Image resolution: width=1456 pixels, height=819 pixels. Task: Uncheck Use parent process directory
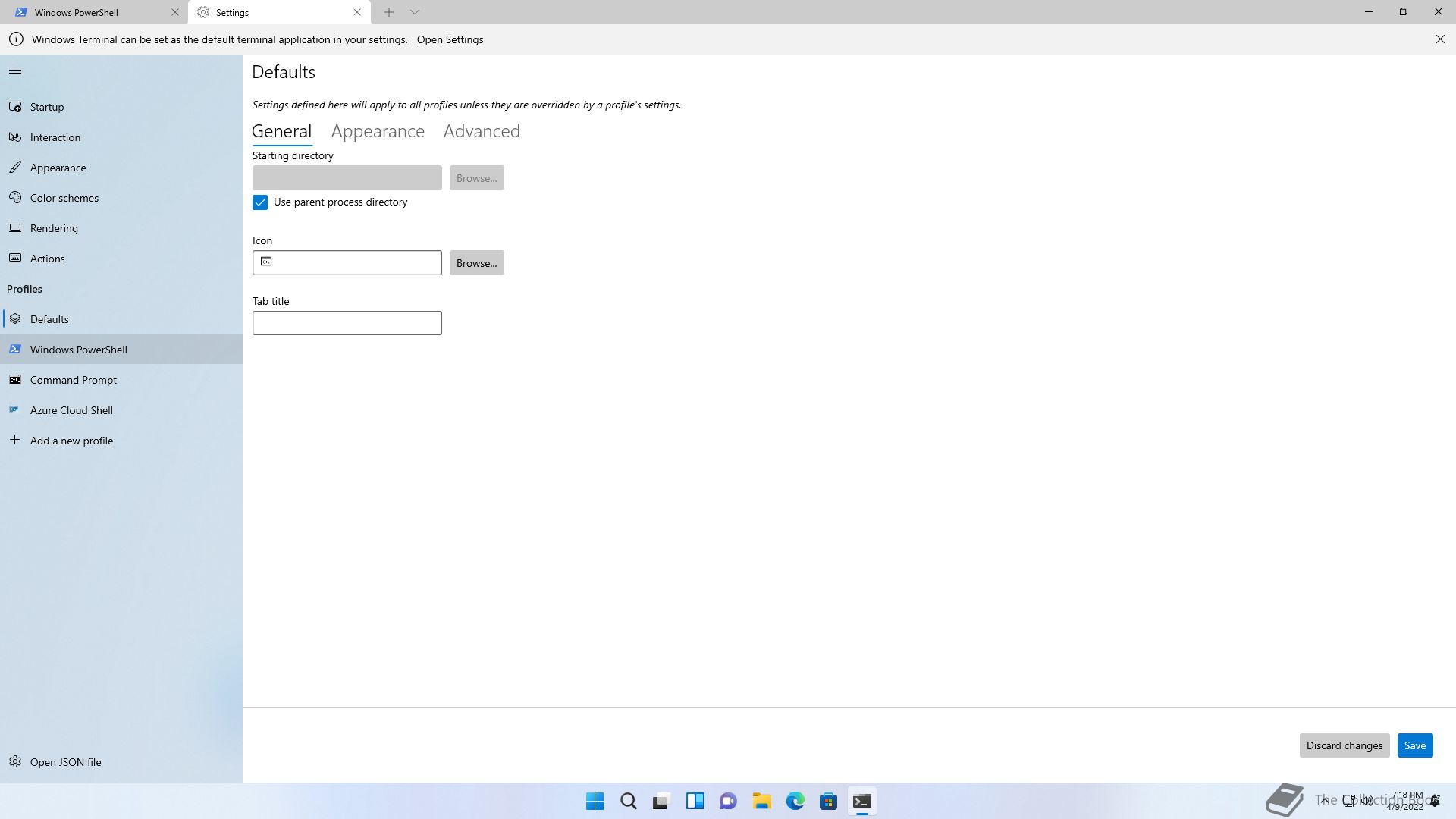pos(260,202)
